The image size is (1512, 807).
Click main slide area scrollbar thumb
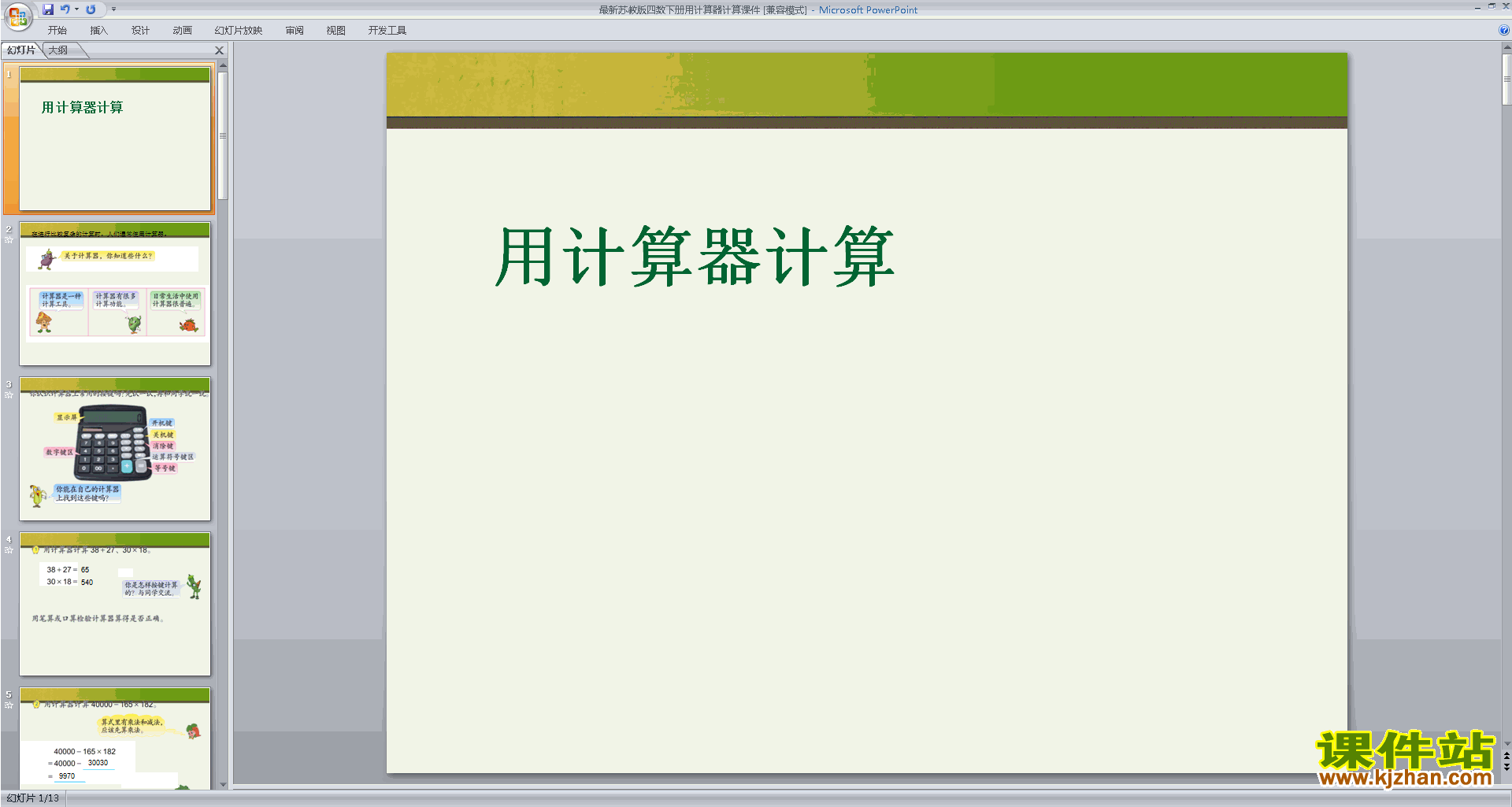tap(1506, 80)
